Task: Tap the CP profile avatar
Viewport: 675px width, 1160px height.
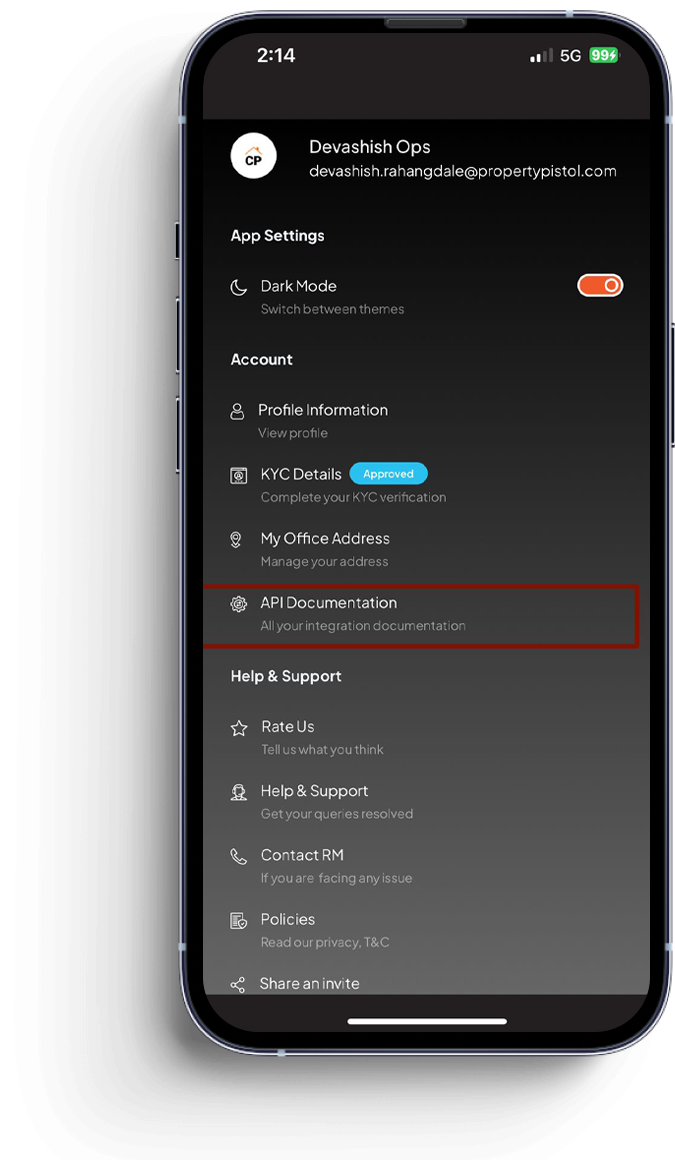Action: (253, 156)
